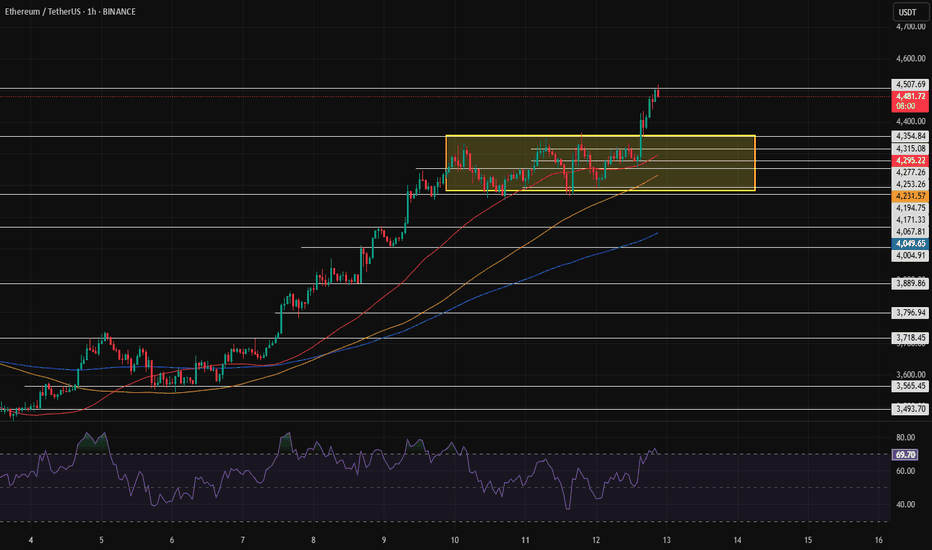Select the 3,796.94 price label
932x550 pixels.
pos(910,313)
